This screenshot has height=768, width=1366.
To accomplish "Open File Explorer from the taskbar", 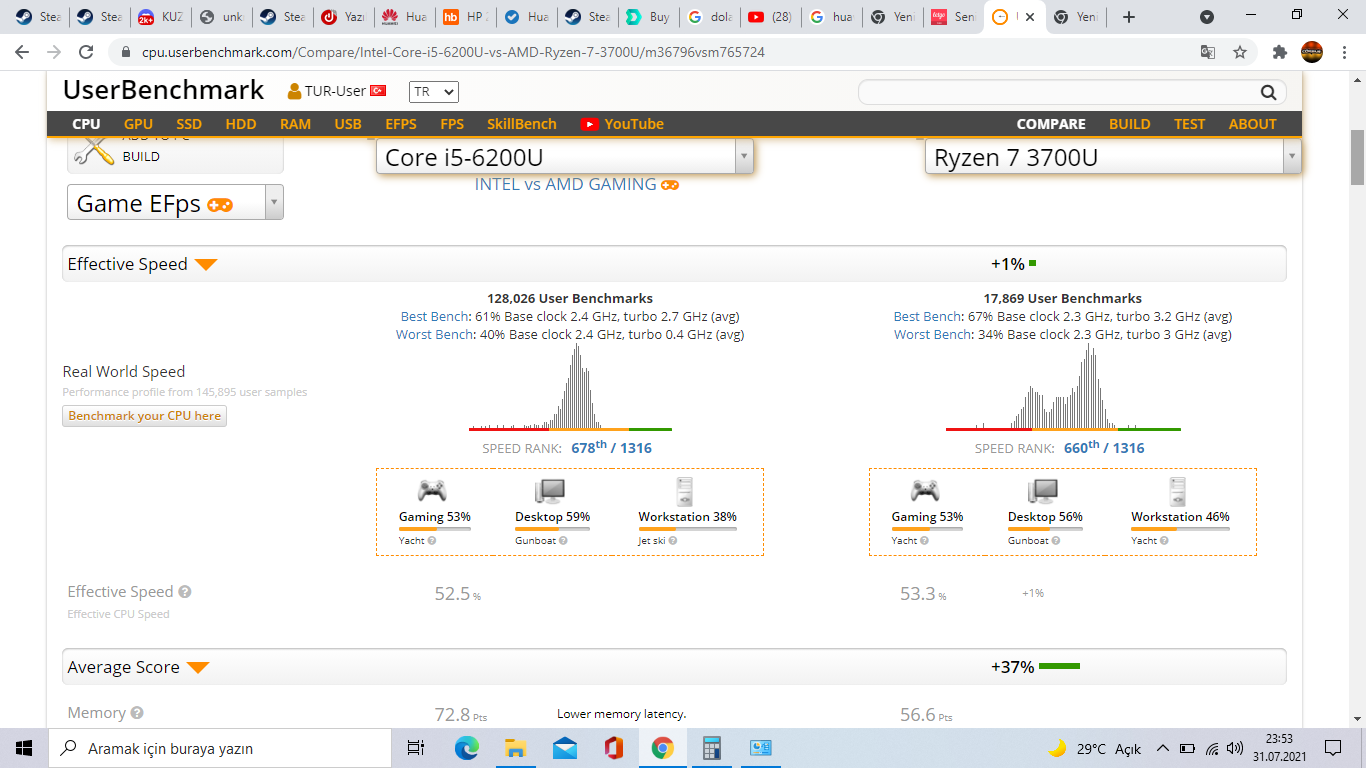I will tap(516, 748).
